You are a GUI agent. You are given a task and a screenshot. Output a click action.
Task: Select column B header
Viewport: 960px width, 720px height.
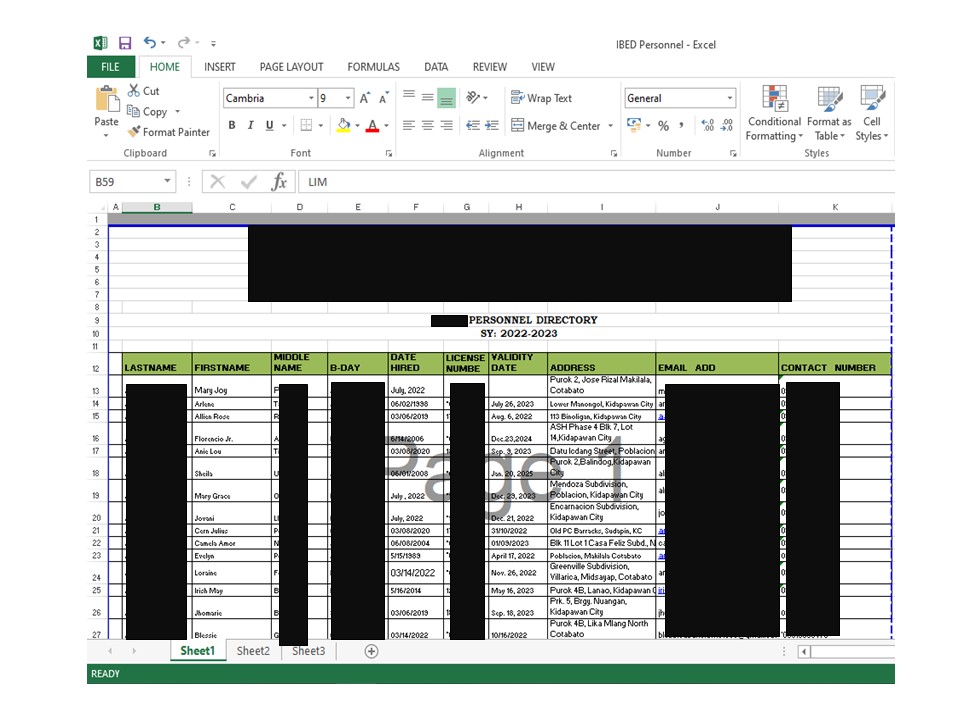tap(157, 207)
